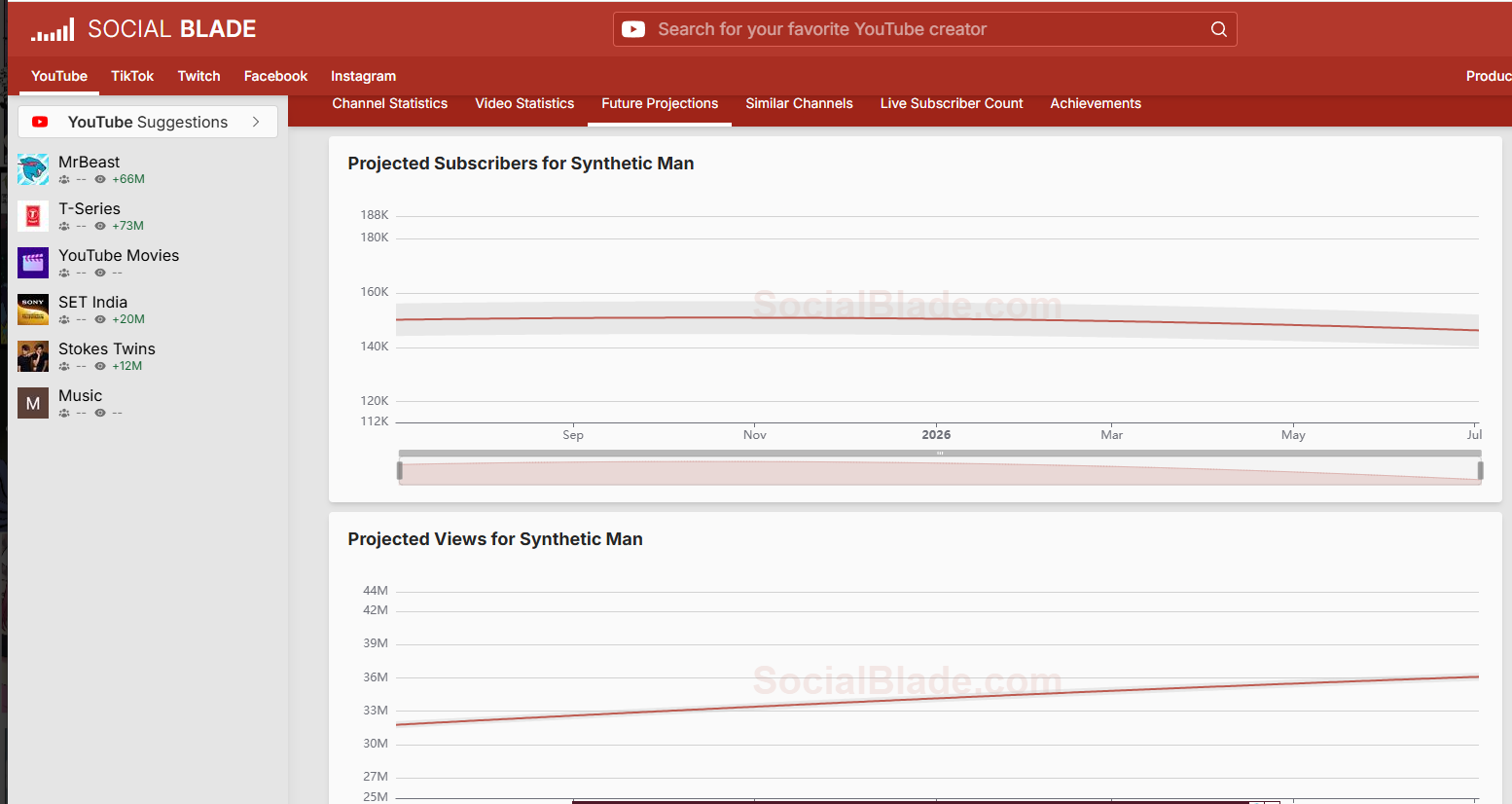This screenshot has height=804, width=1512.
Task: Click +73M views value under T-Series
Action: pyautogui.click(x=127, y=226)
